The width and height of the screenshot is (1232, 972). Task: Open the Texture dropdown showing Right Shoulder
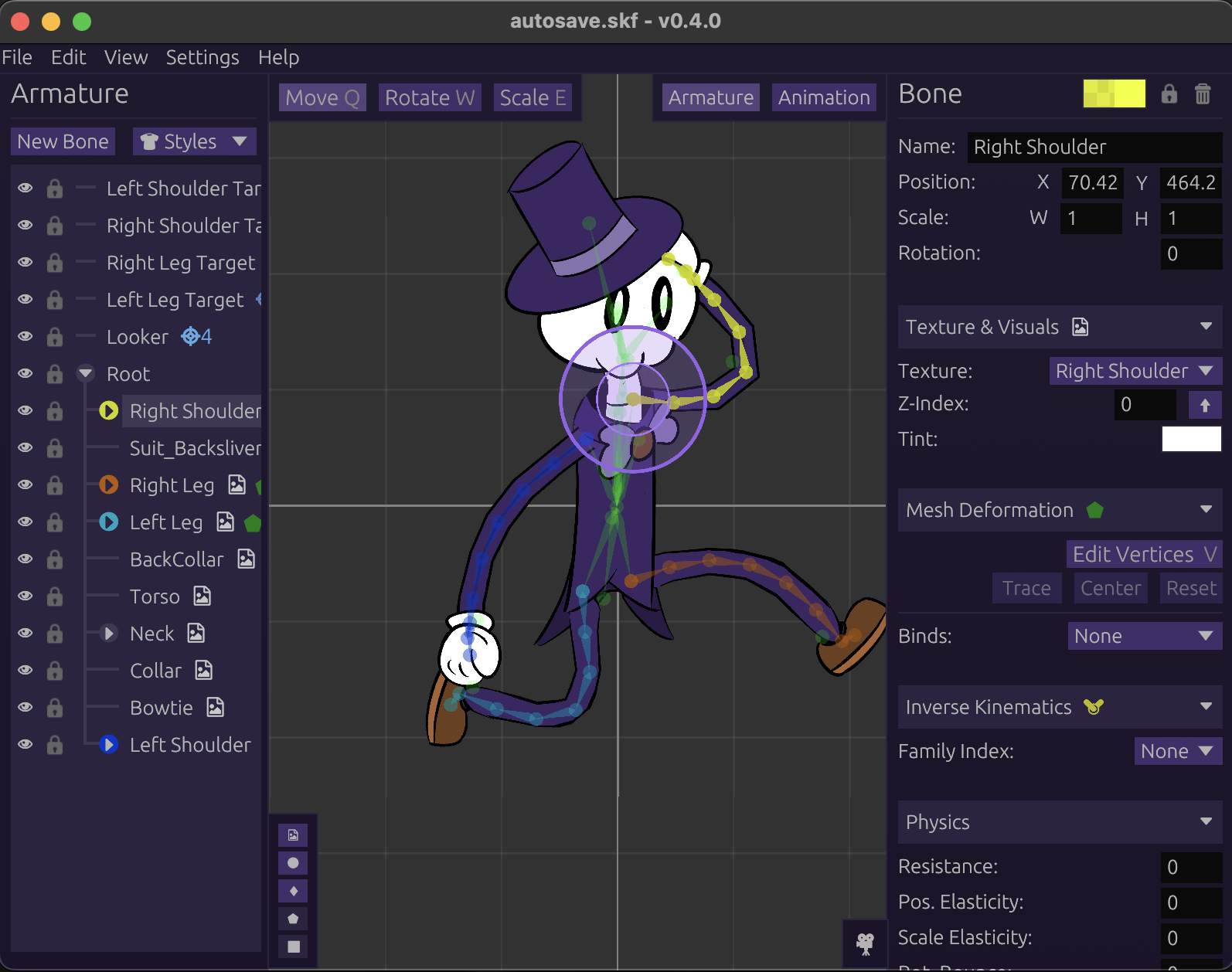[x=1135, y=371]
